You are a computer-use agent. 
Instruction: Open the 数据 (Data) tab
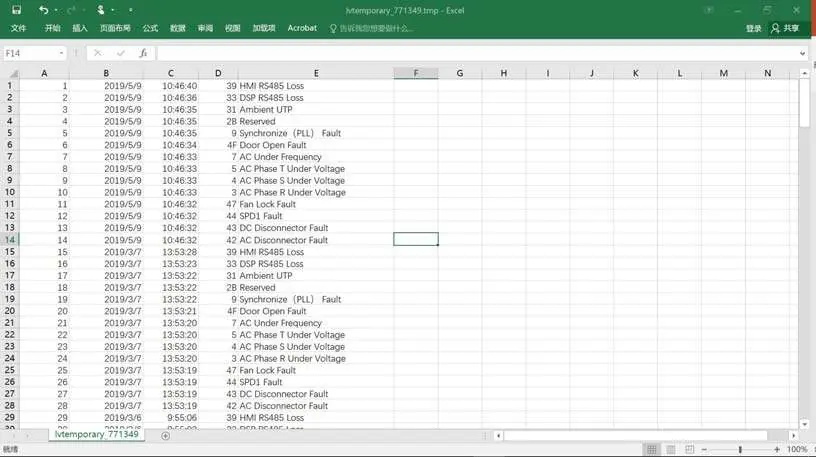tap(178, 28)
